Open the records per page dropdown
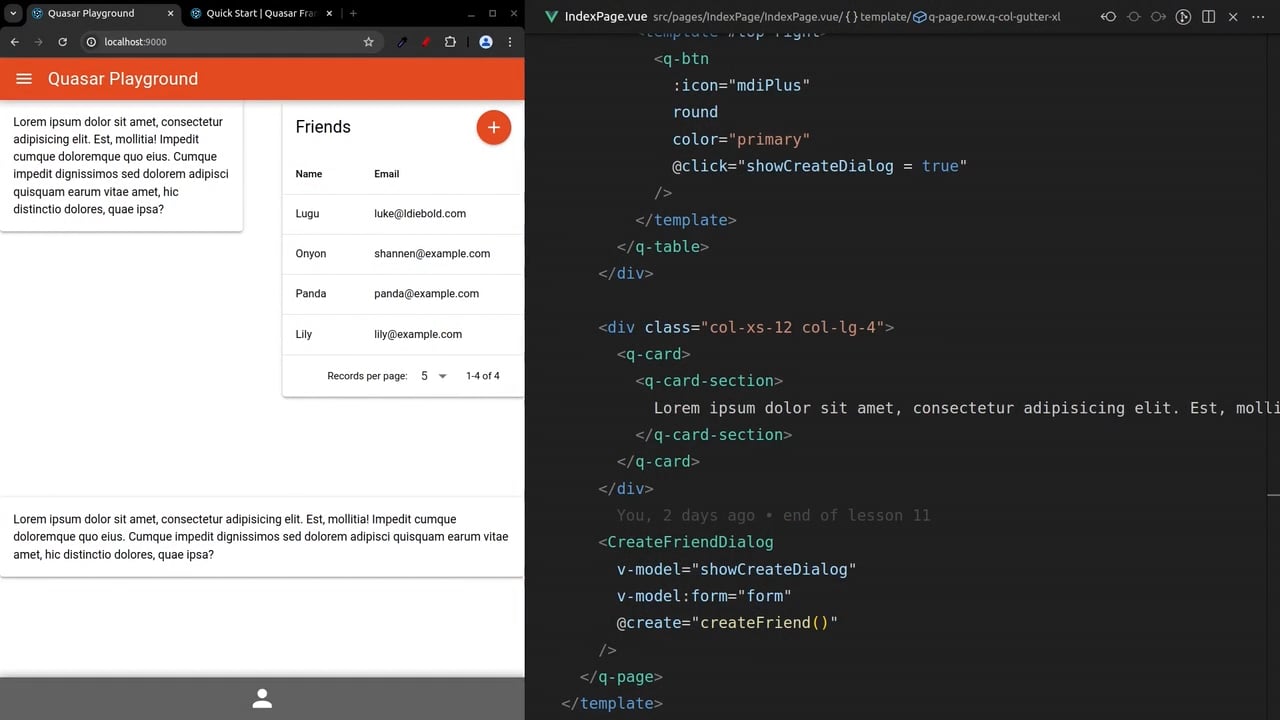The image size is (1280, 720). coord(433,376)
